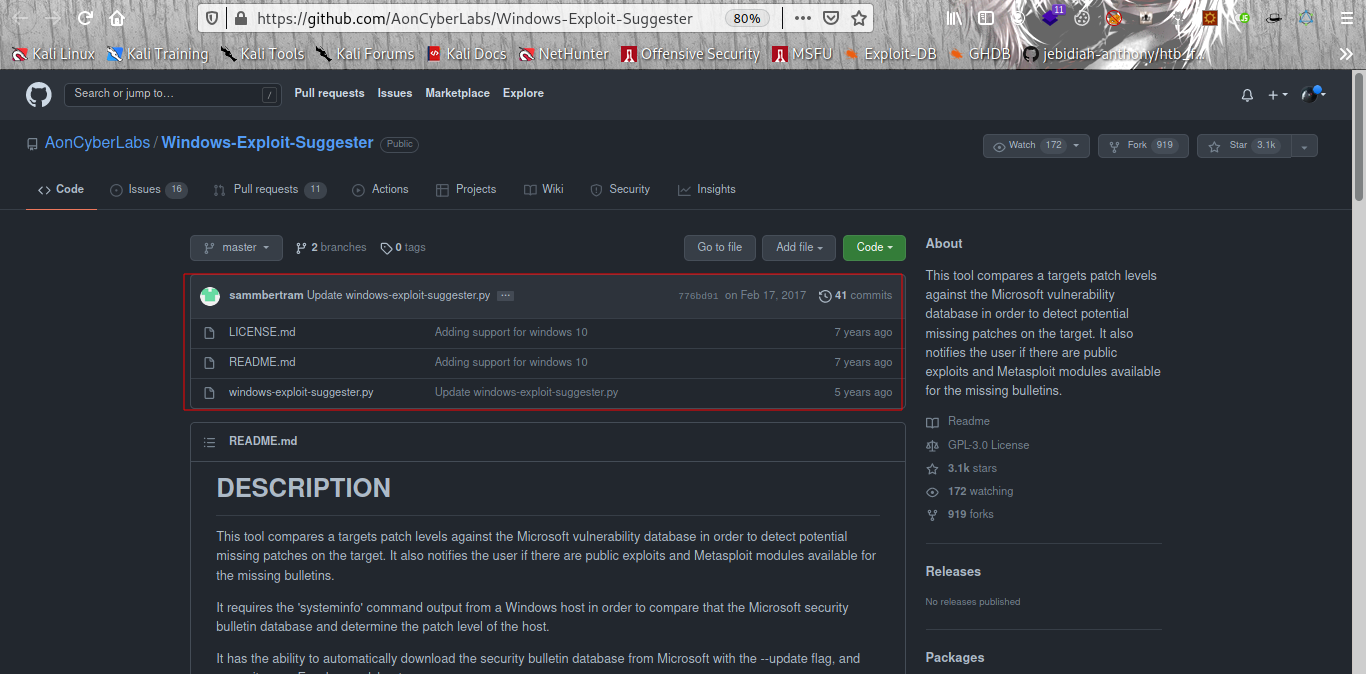This screenshot has width=1366, height=674.
Task: Open the Firefox library icon
Action: coord(956,18)
